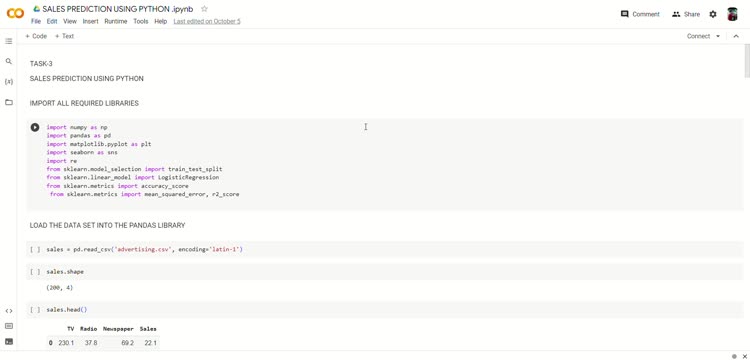Click the Share button
Viewport: 750px width, 360px height.
[x=686, y=14]
